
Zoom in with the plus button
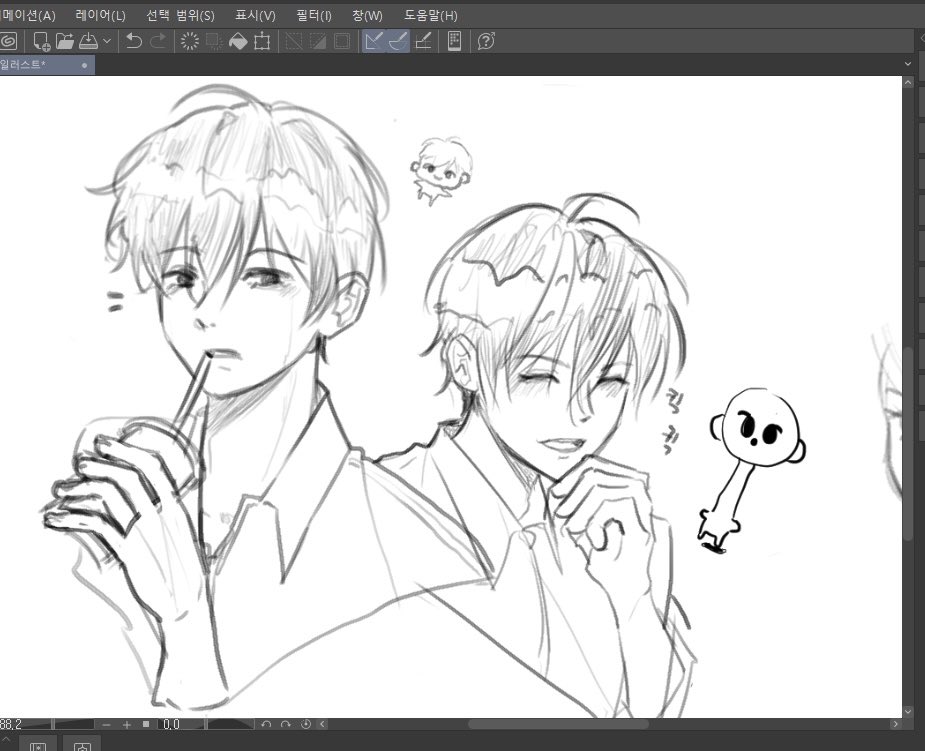[126, 724]
